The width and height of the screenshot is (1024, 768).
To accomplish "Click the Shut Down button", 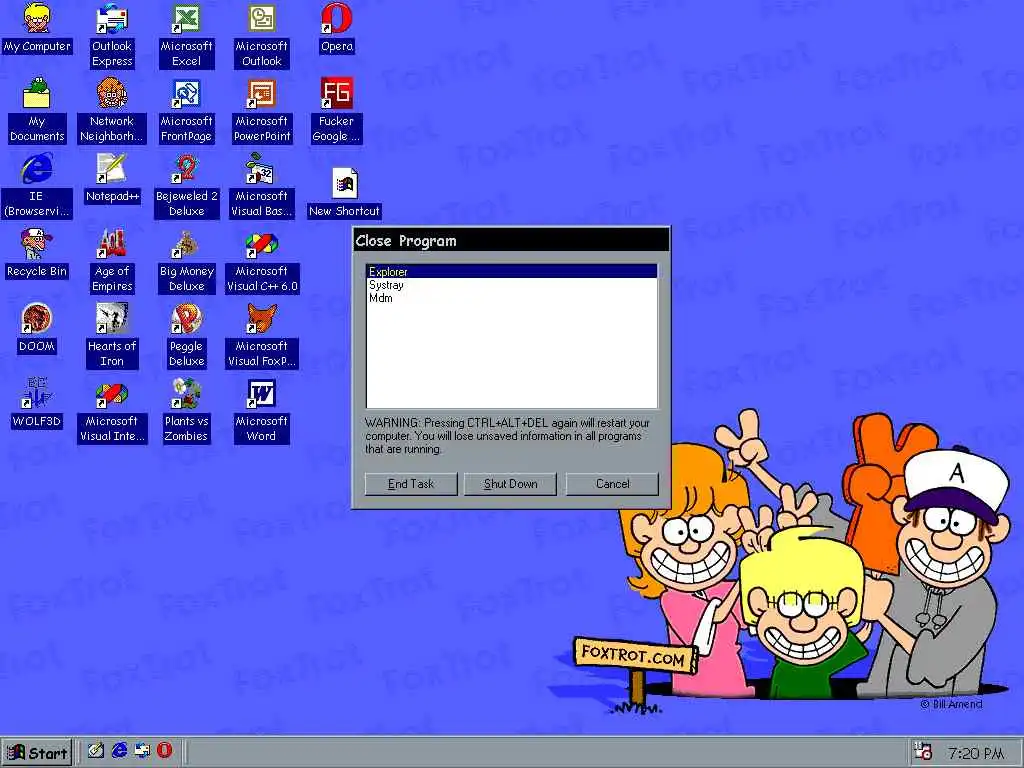I will tap(510, 484).
